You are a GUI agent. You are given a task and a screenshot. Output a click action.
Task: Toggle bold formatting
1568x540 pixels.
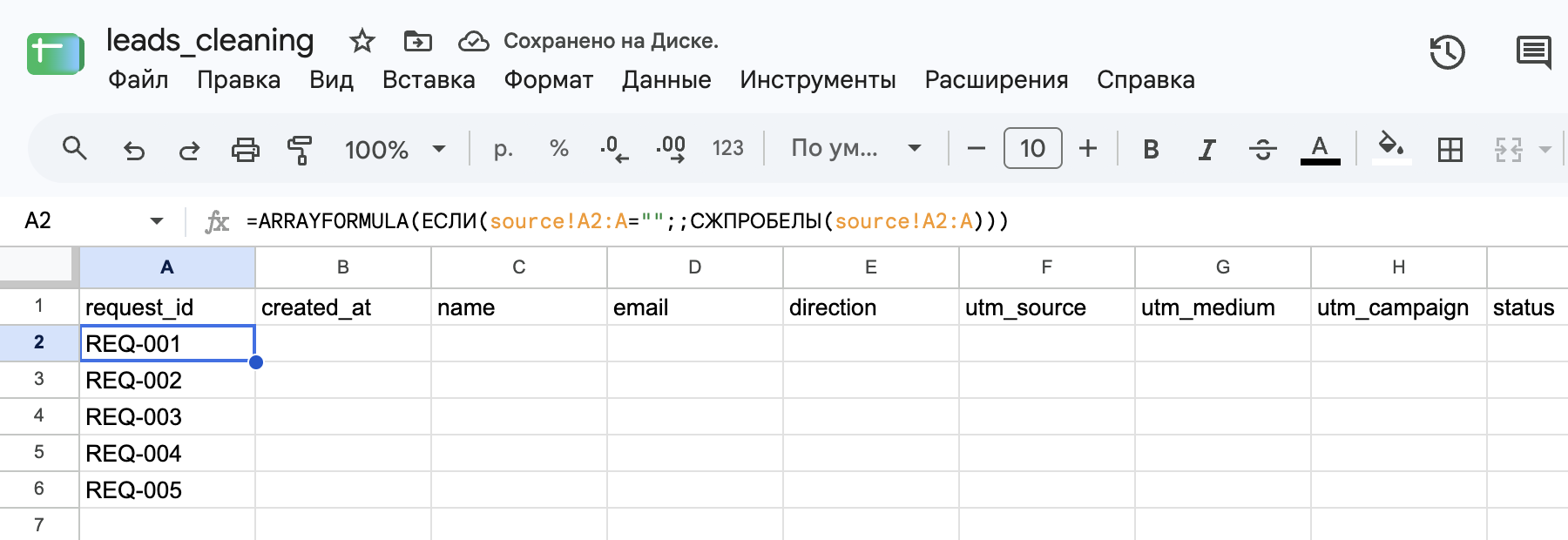pos(1151,150)
